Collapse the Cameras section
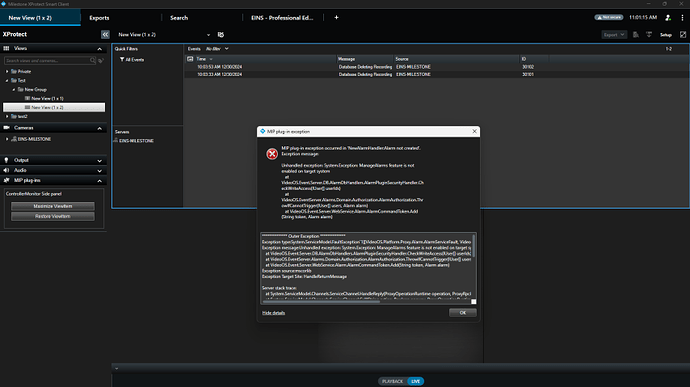 99,128
